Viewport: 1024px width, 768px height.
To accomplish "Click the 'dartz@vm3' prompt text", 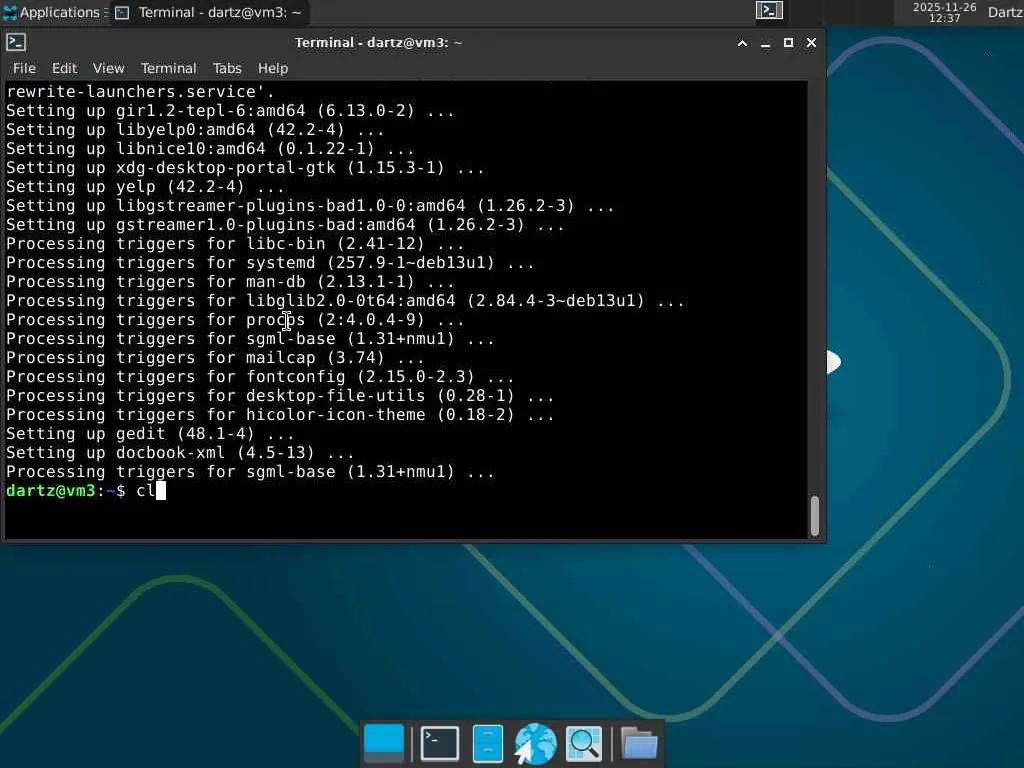I will click(51, 490).
